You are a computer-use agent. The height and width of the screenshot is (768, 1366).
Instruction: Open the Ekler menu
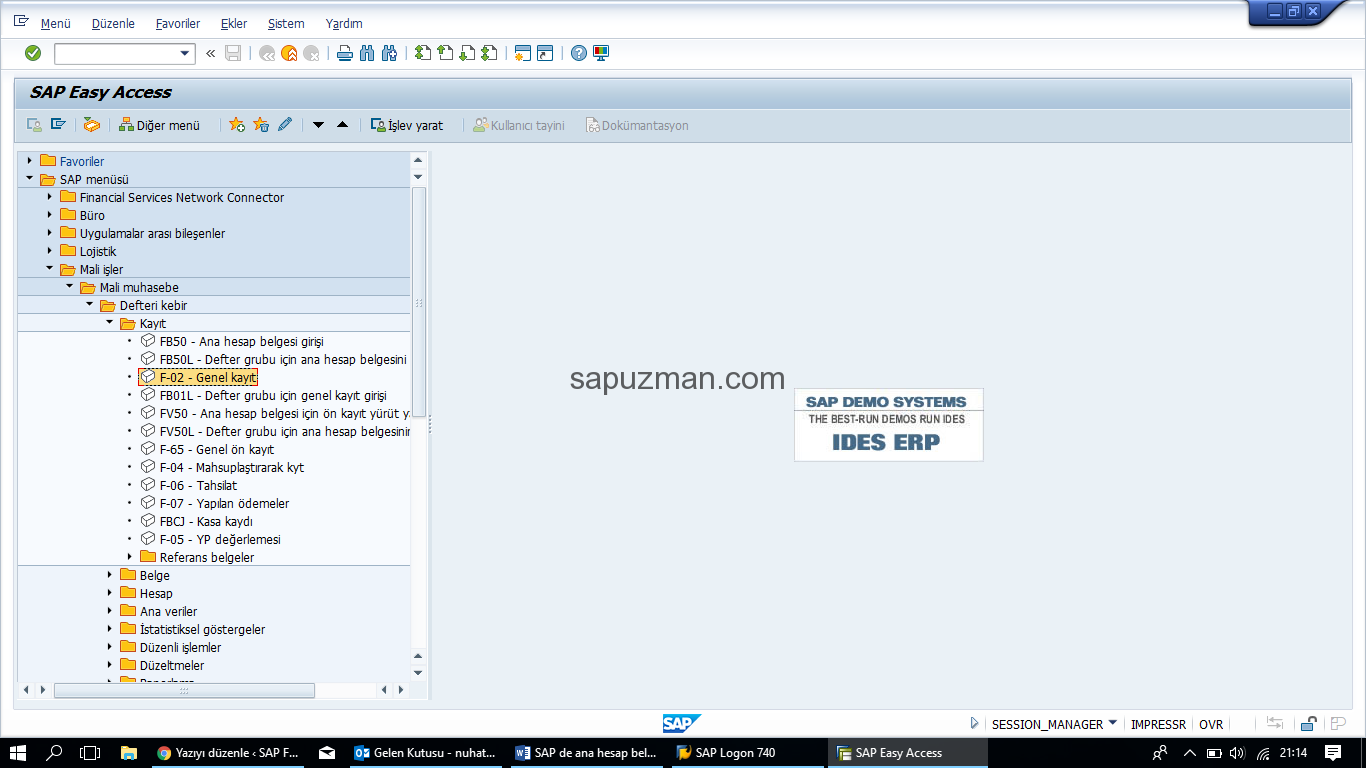(x=234, y=24)
